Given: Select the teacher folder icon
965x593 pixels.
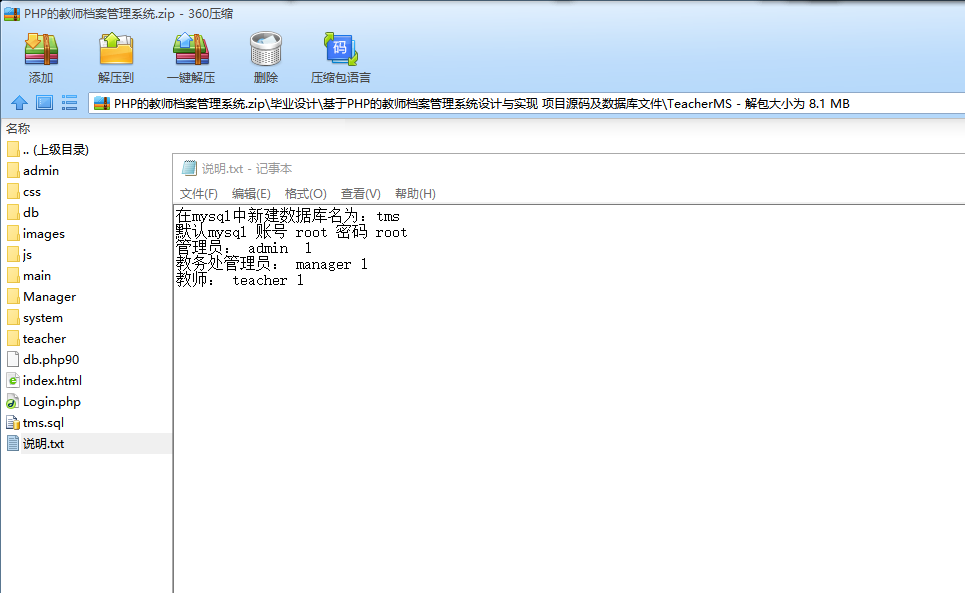Looking at the screenshot, I should [13, 338].
